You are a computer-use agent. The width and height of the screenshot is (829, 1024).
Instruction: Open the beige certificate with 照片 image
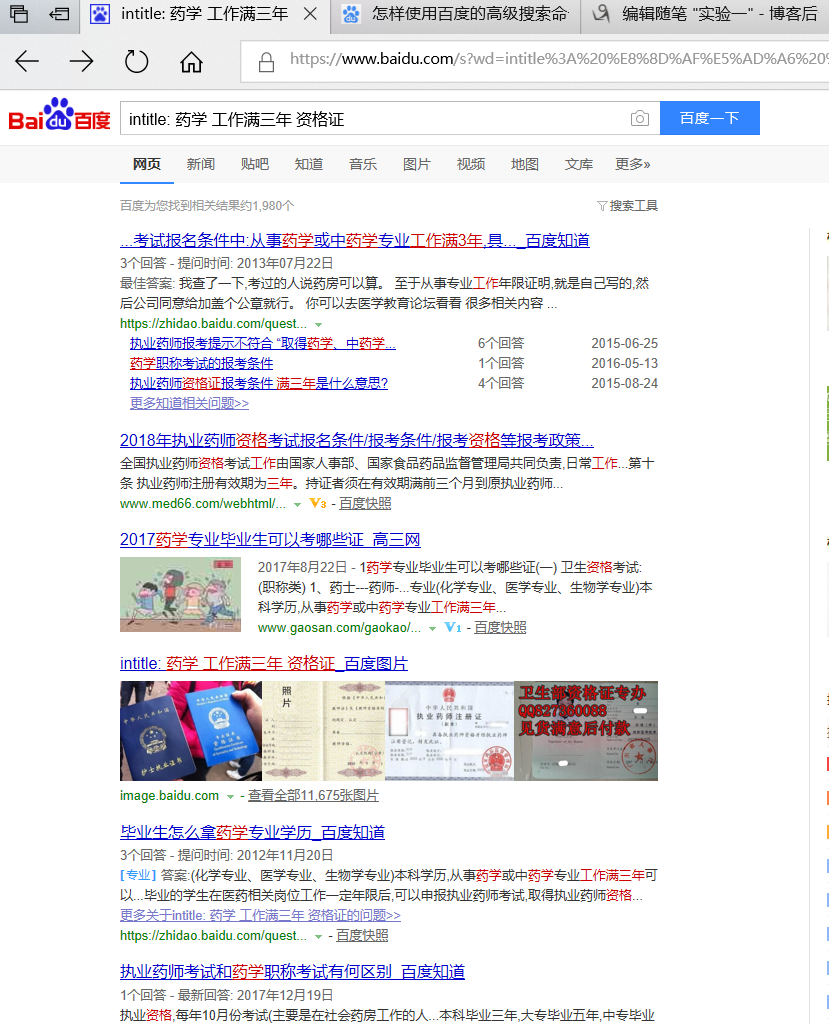(x=323, y=731)
